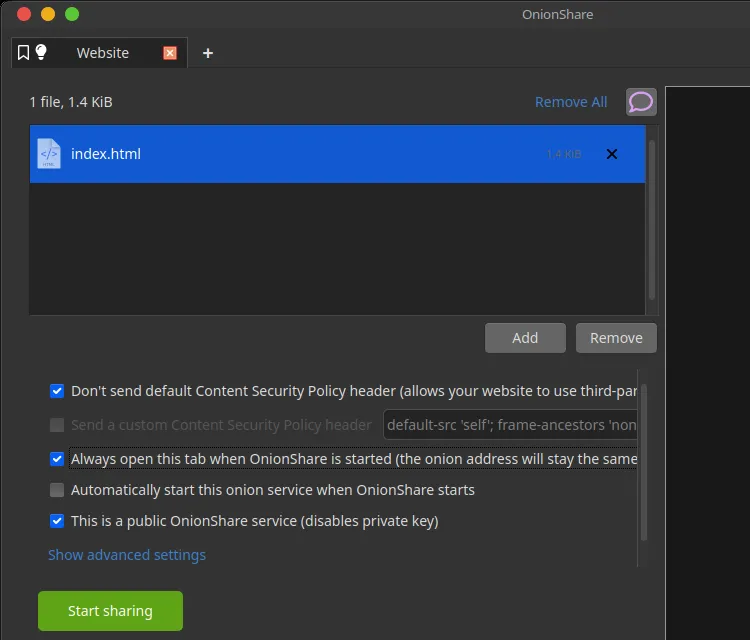Select the index.html file row

[337, 154]
